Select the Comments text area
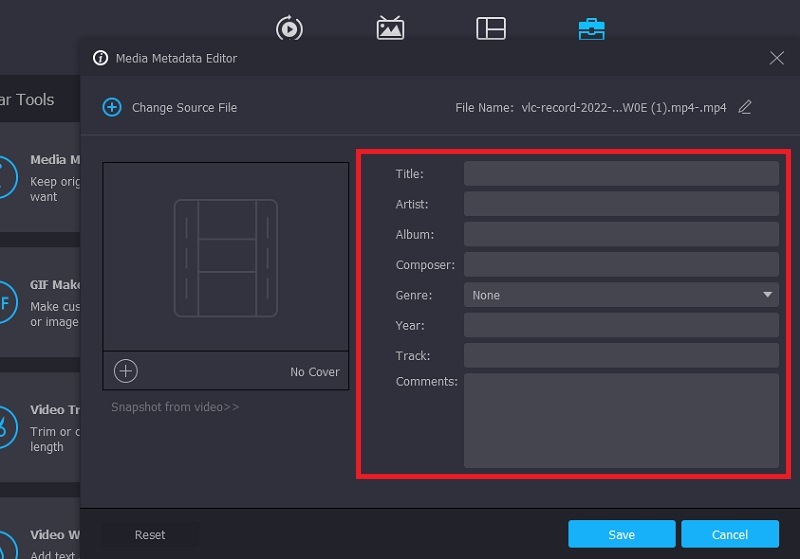 tap(620, 420)
